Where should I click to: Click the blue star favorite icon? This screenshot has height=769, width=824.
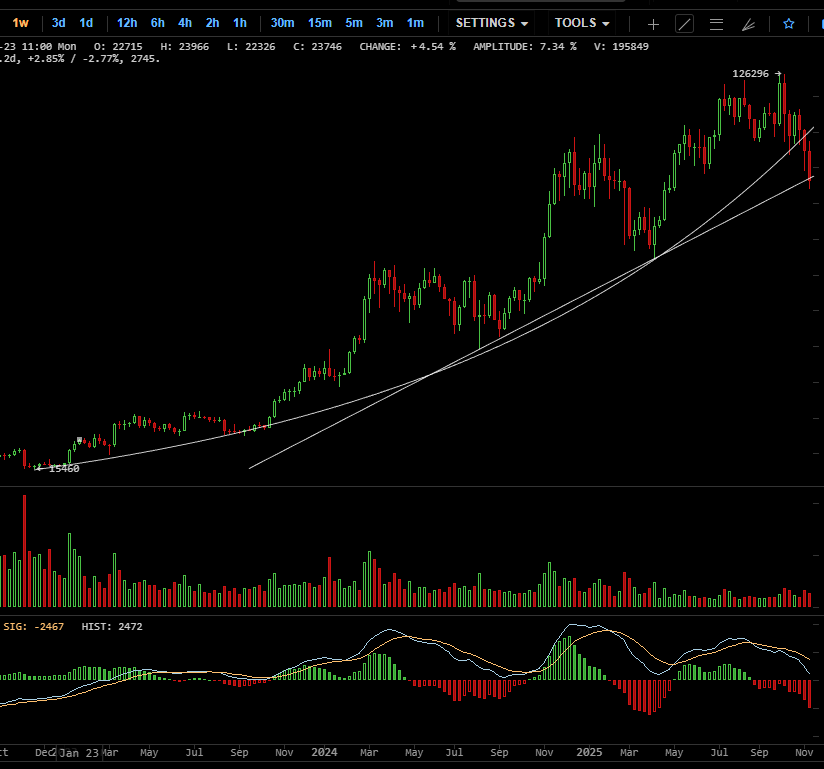tap(788, 23)
